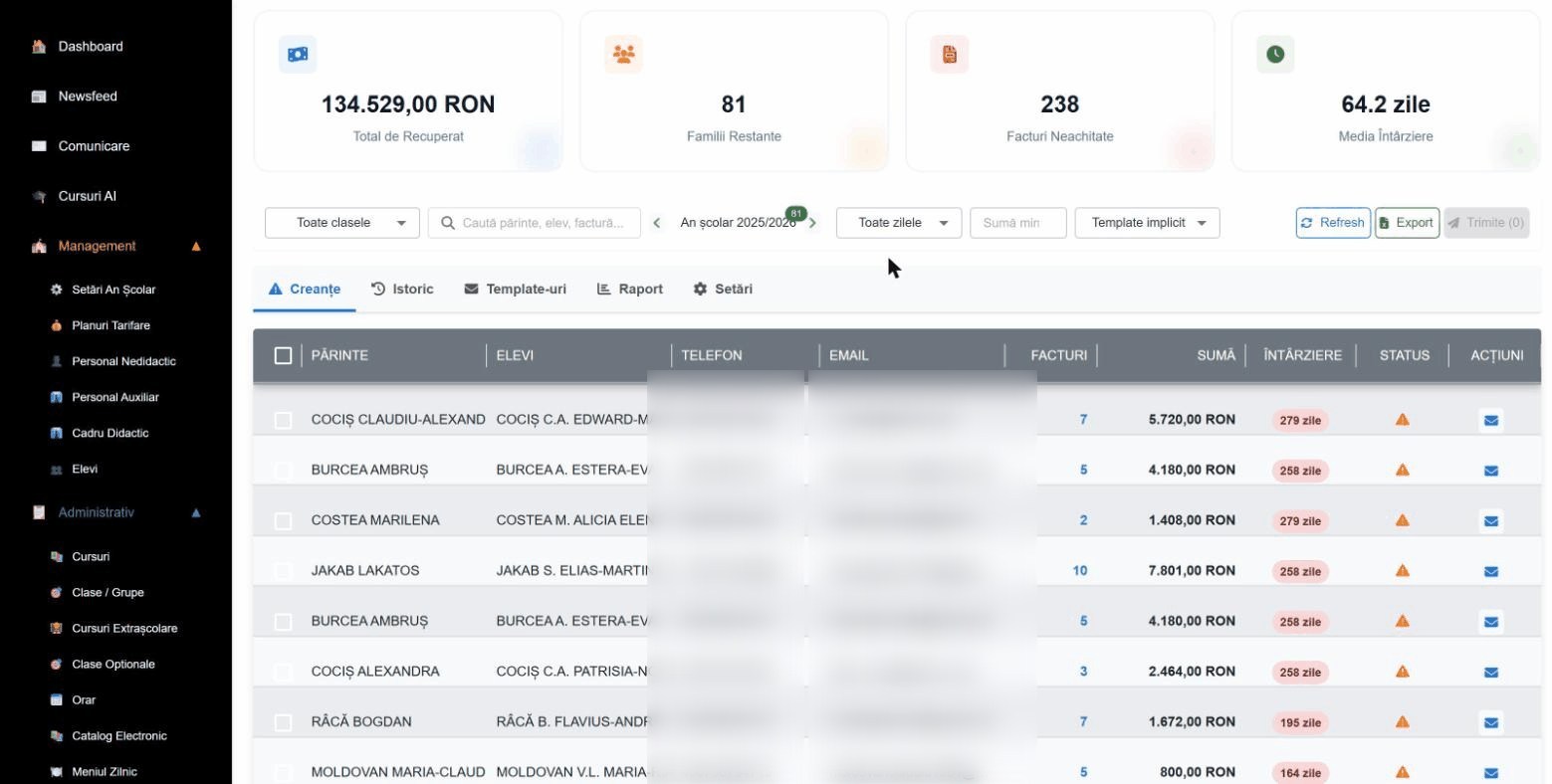Viewport: 1552px width, 784px height.
Task: Click warning triangle status for JAKAB LAKATOS
Action: (1402, 571)
